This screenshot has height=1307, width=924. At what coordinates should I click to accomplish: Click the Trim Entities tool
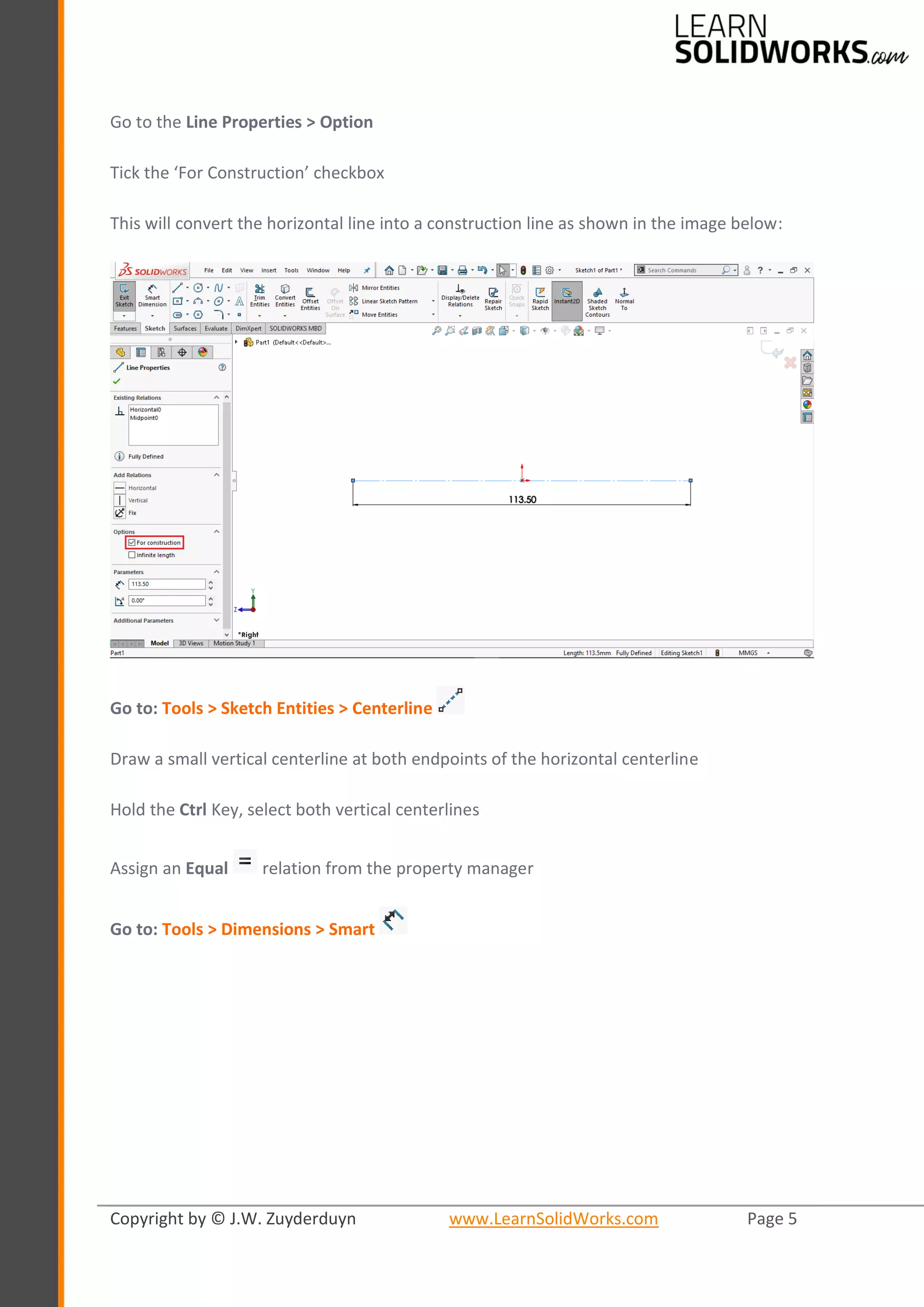[x=259, y=296]
